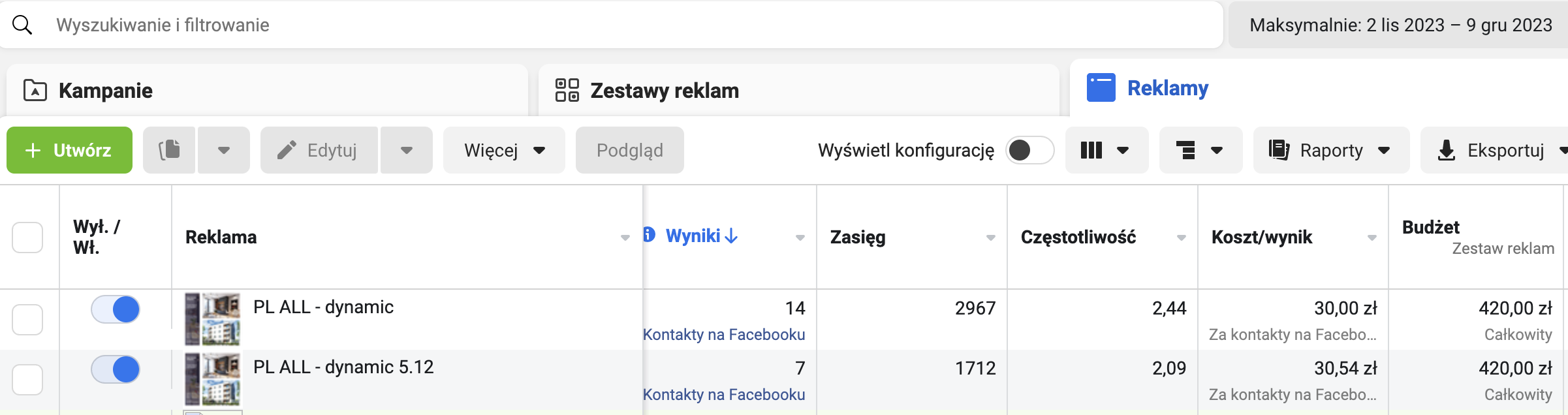Click Eksportuj download icon
This screenshot has height=415, width=1568.
point(1447,150)
